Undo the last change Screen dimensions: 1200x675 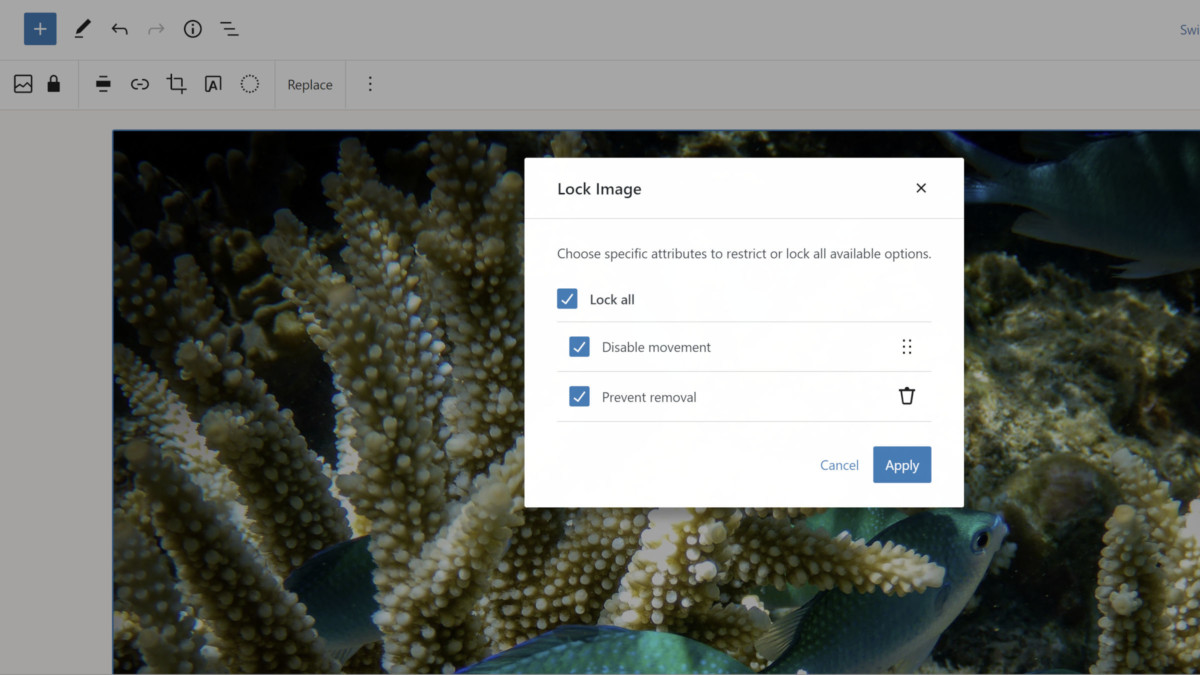pos(119,29)
